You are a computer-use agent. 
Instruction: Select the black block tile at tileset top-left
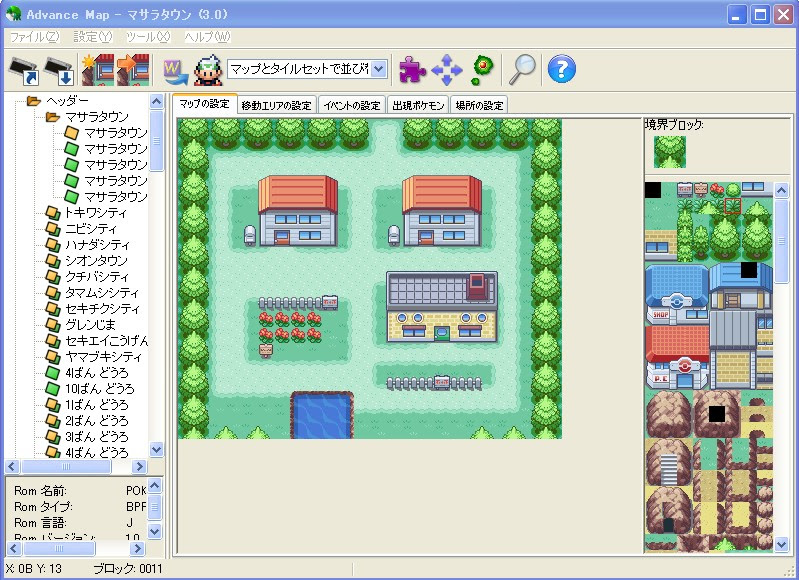tap(653, 190)
